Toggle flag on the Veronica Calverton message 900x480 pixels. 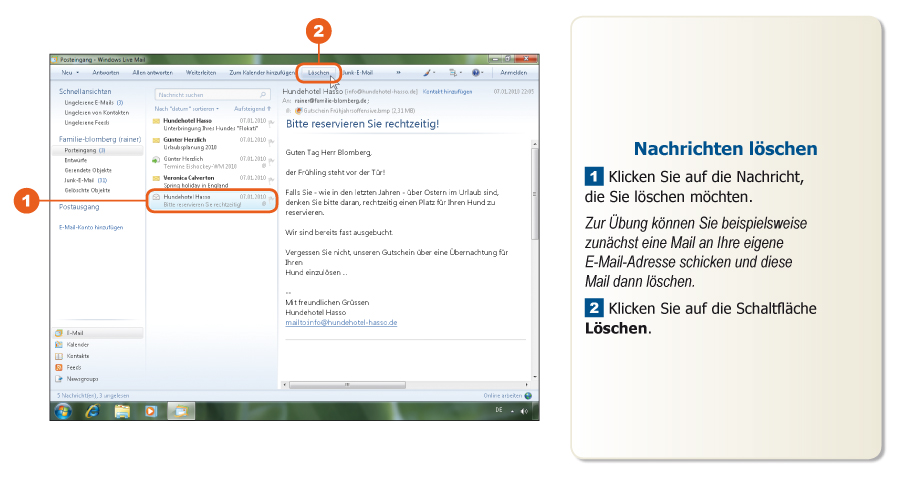click(271, 179)
